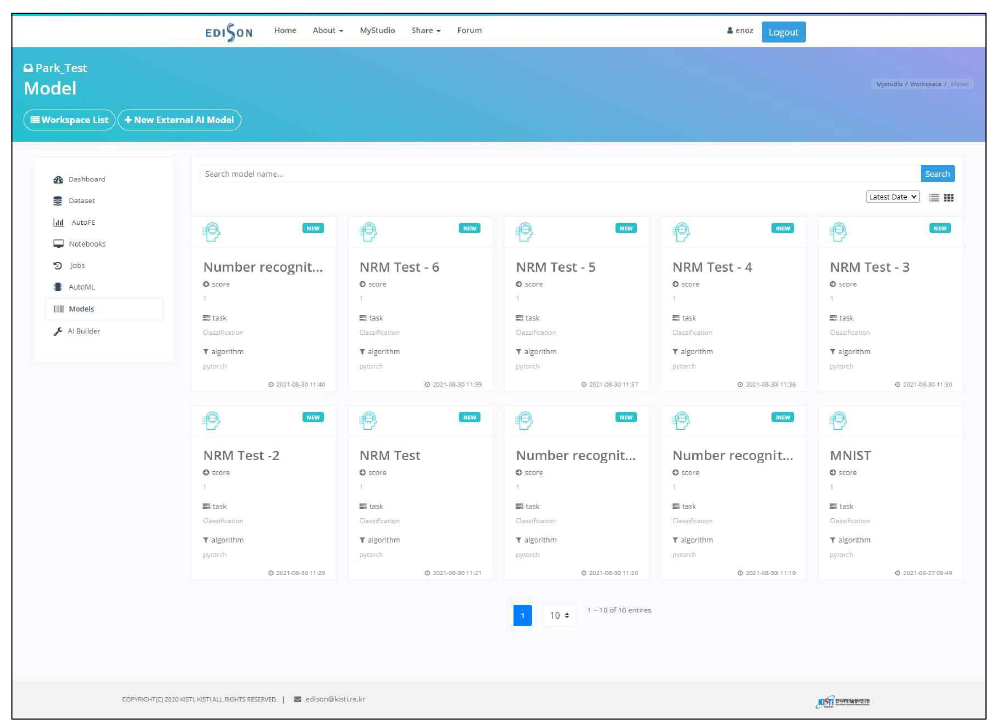Expand the Share menu in navbar
The image size is (998, 728).
425,31
